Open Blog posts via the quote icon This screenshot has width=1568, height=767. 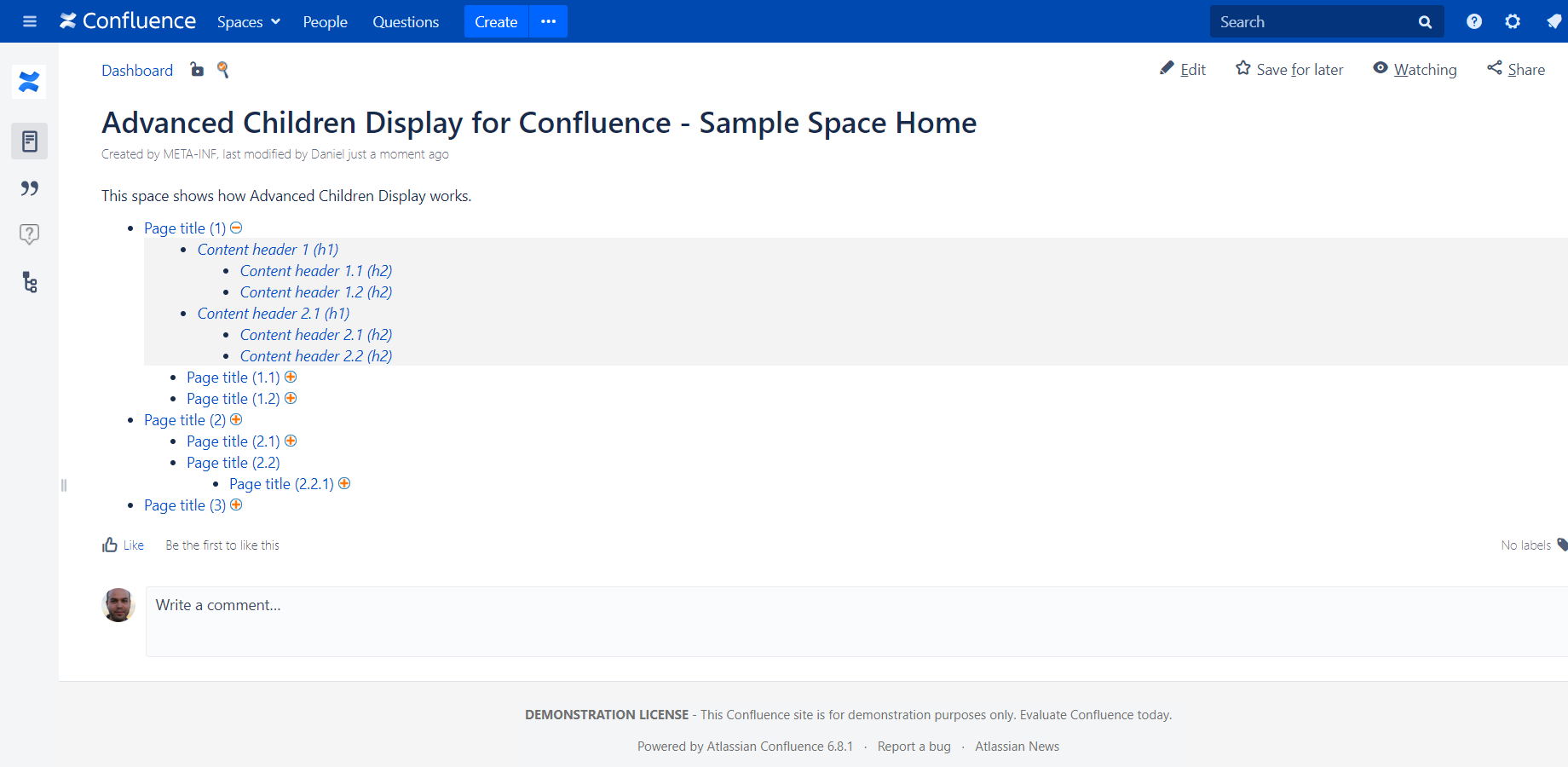point(29,188)
